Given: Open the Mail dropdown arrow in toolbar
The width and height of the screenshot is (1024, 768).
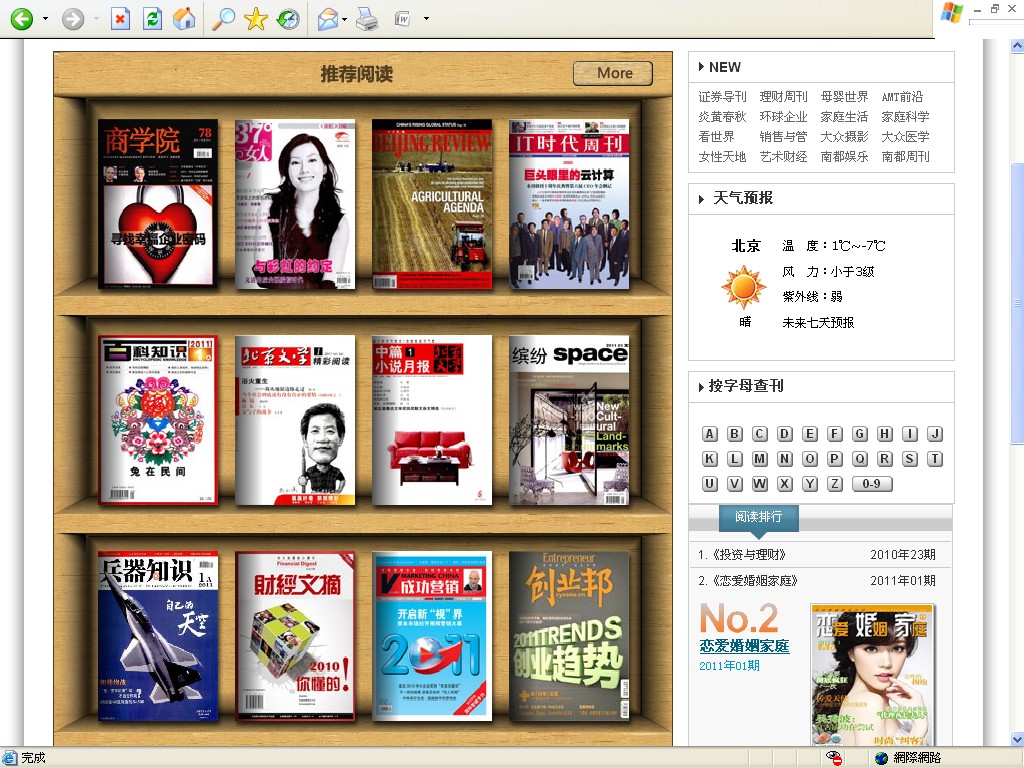Looking at the screenshot, I should pos(345,19).
